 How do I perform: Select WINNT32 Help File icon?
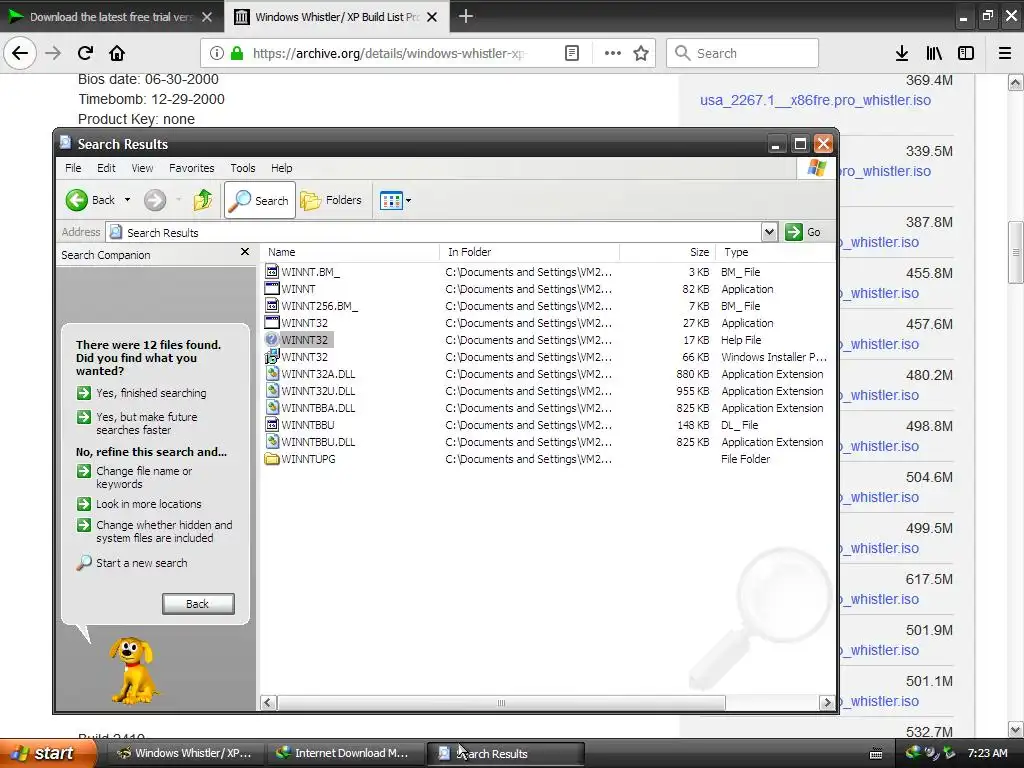pos(272,339)
